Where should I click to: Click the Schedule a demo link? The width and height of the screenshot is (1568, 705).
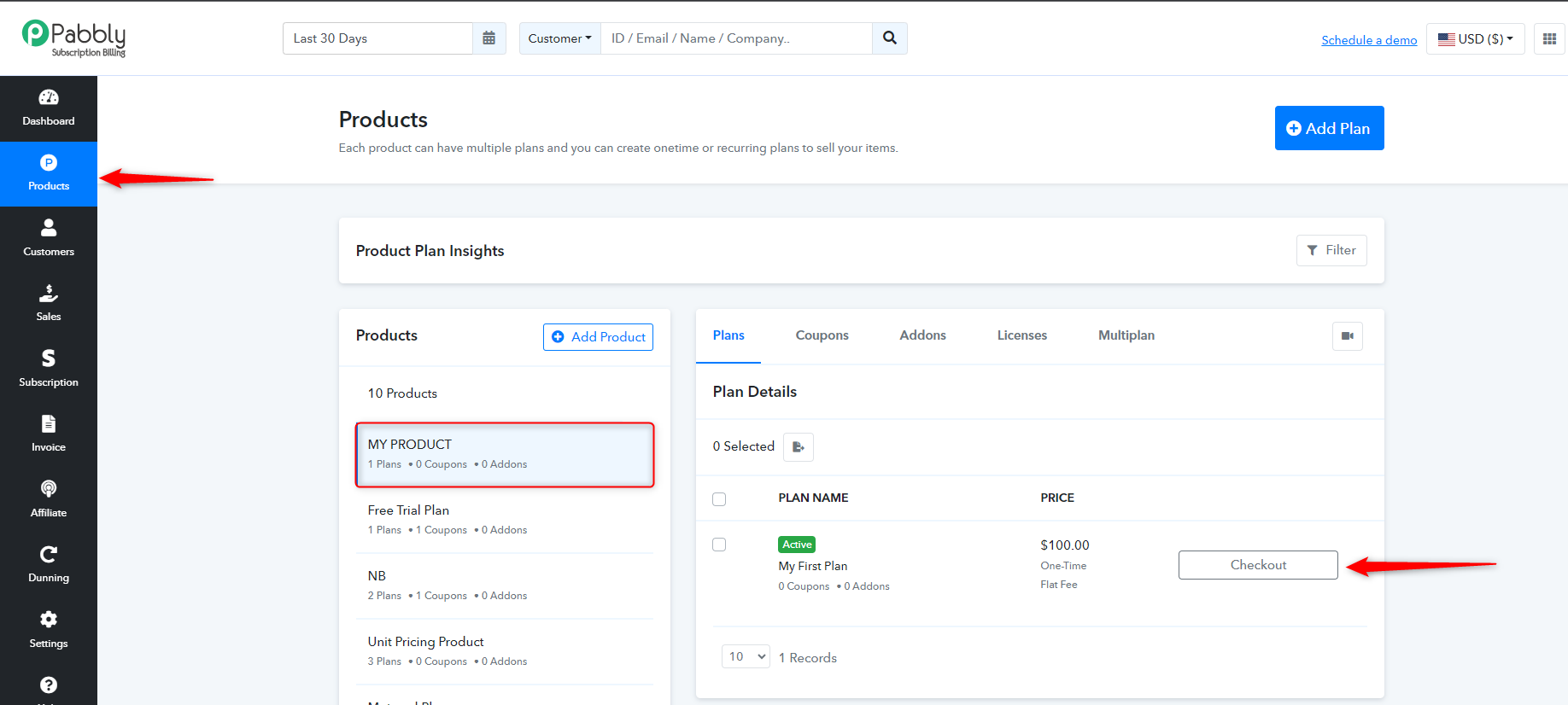click(x=1369, y=40)
